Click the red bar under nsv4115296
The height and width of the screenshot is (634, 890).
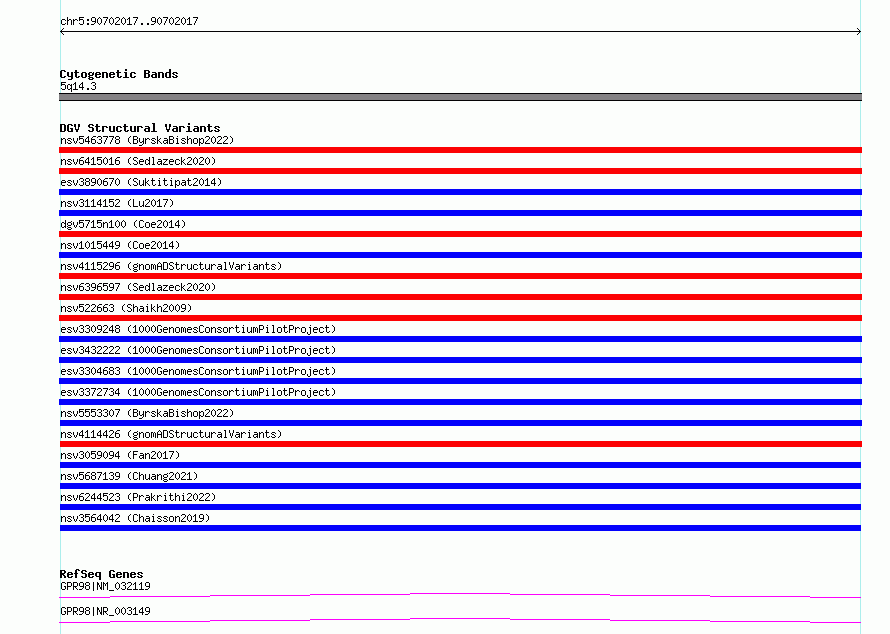[460, 276]
